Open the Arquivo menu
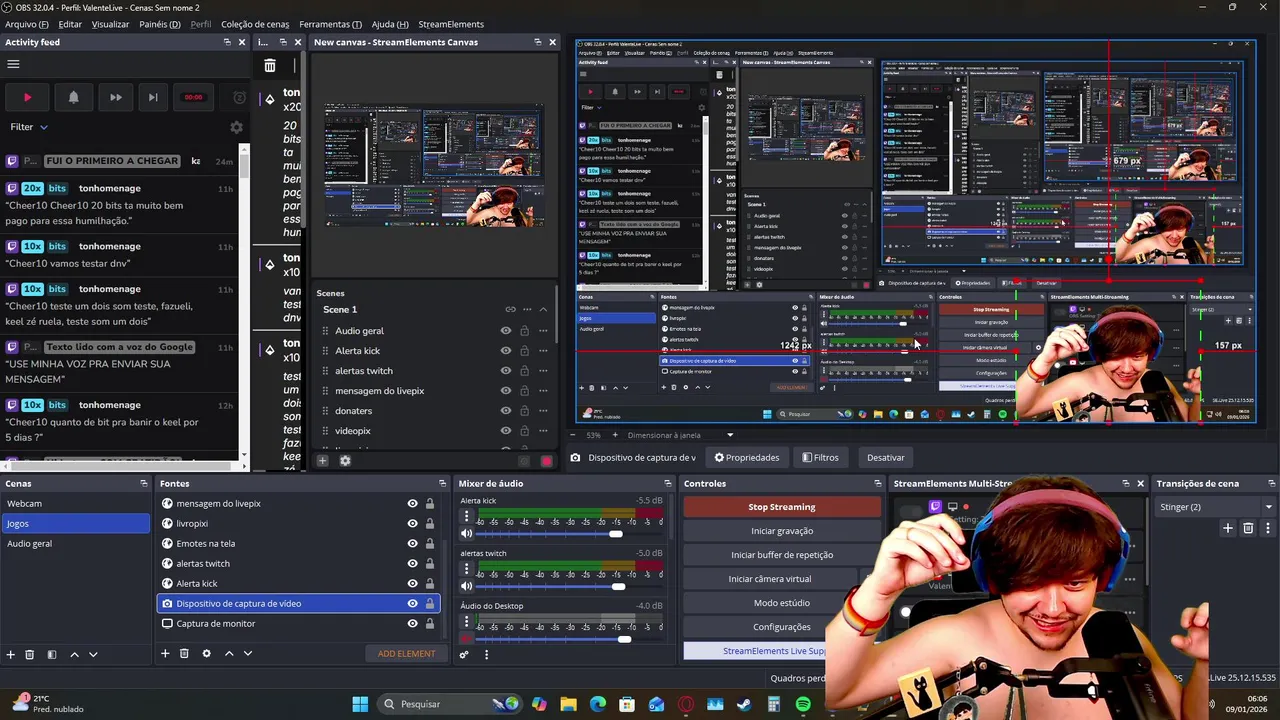The height and width of the screenshot is (720, 1280). [x=27, y=24]
